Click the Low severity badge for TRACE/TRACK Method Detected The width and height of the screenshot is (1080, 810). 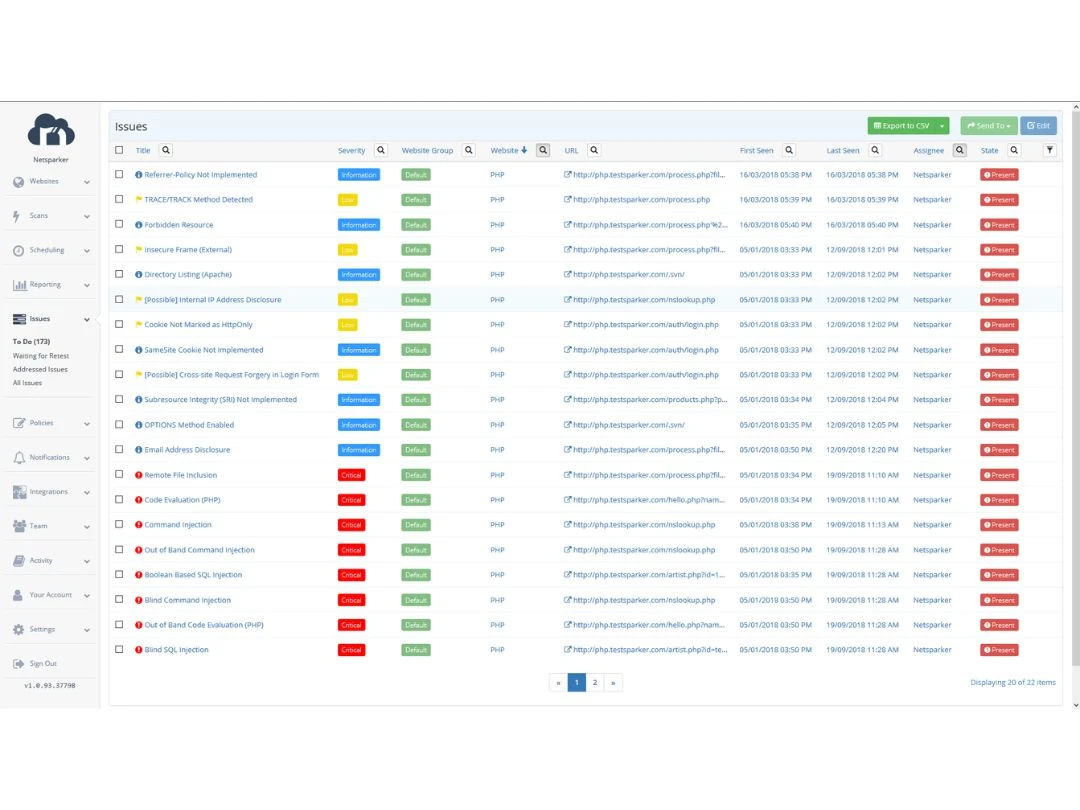[x=348, y=200]
